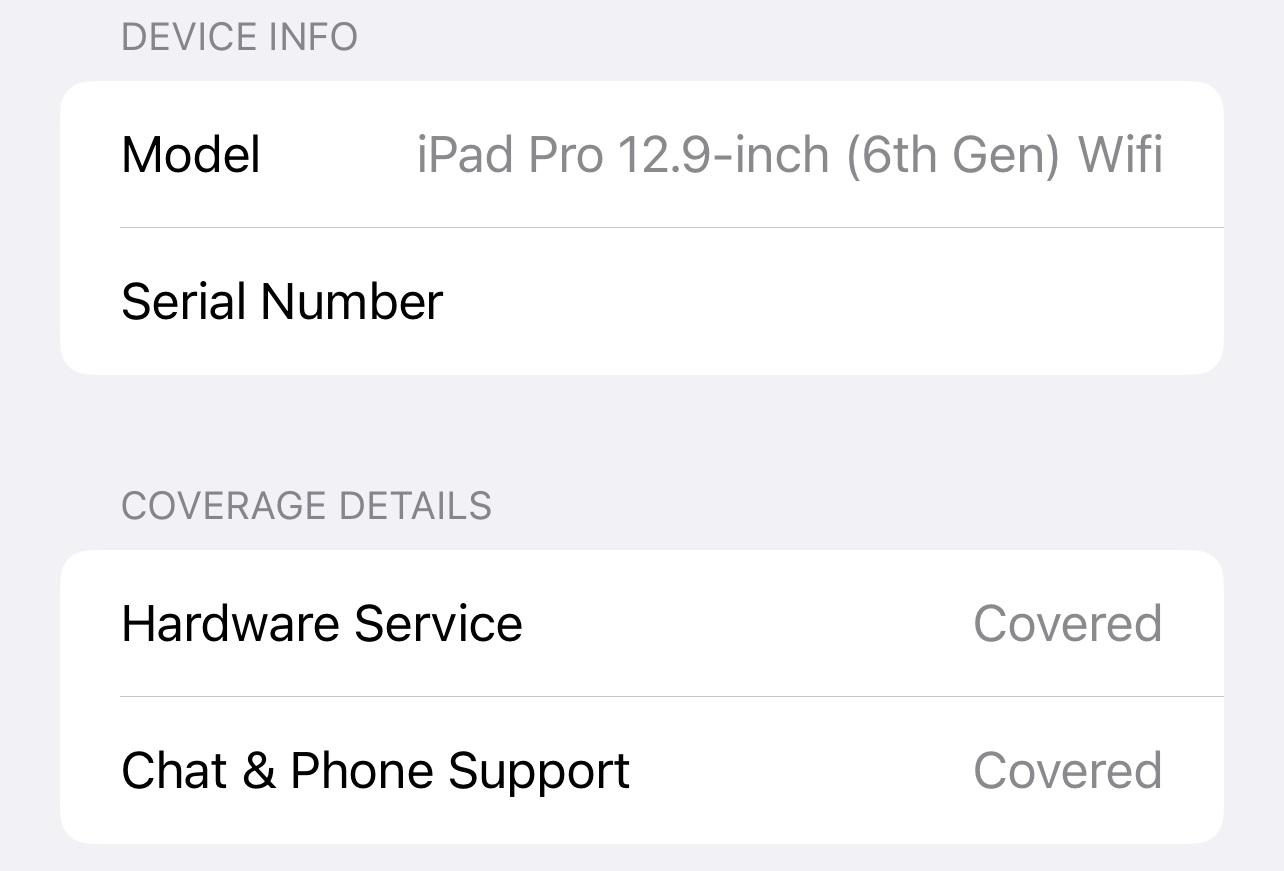This screenshot has height=871, width=1284.
Task: Tap Covered status beside Hardware Service
Action: point(1067,624)
